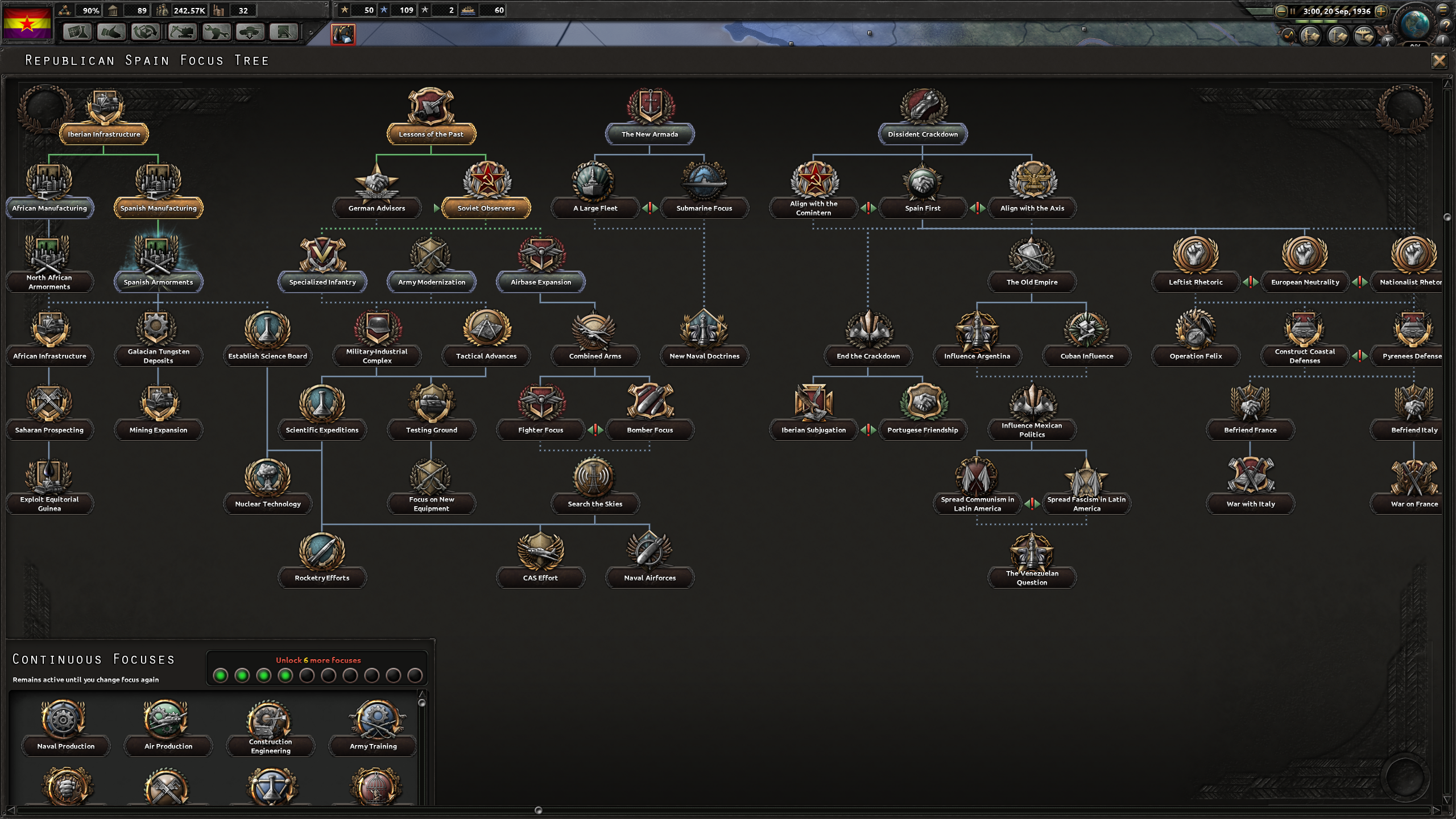Image resolution: width=1456 pixels, height=819 pixels.
Task: Click the Leftist Rhetoric label
Action: [x=1196, y=282]
